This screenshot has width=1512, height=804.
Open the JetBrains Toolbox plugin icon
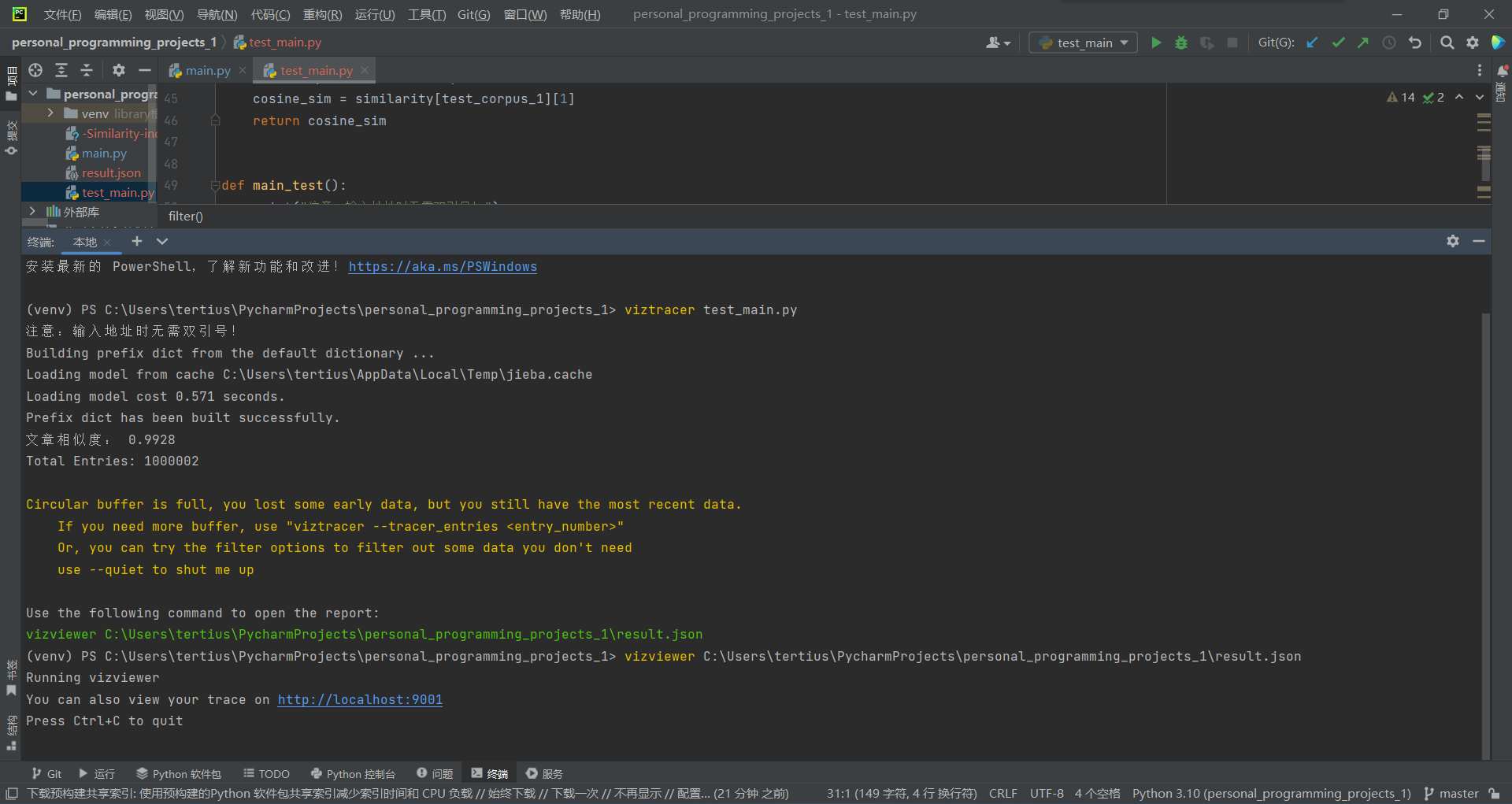[x=1498, y=43]
